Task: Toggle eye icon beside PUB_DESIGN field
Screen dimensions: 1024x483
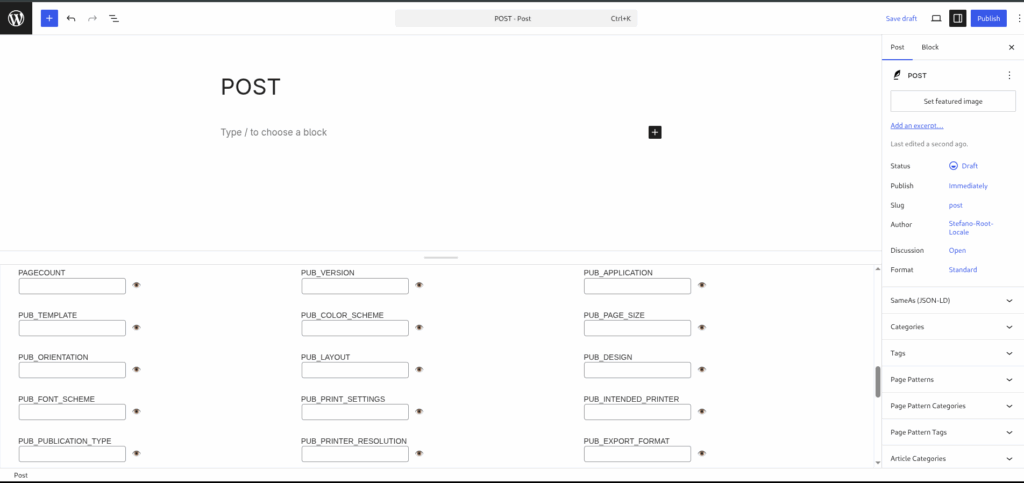Action: pos(702,369)
